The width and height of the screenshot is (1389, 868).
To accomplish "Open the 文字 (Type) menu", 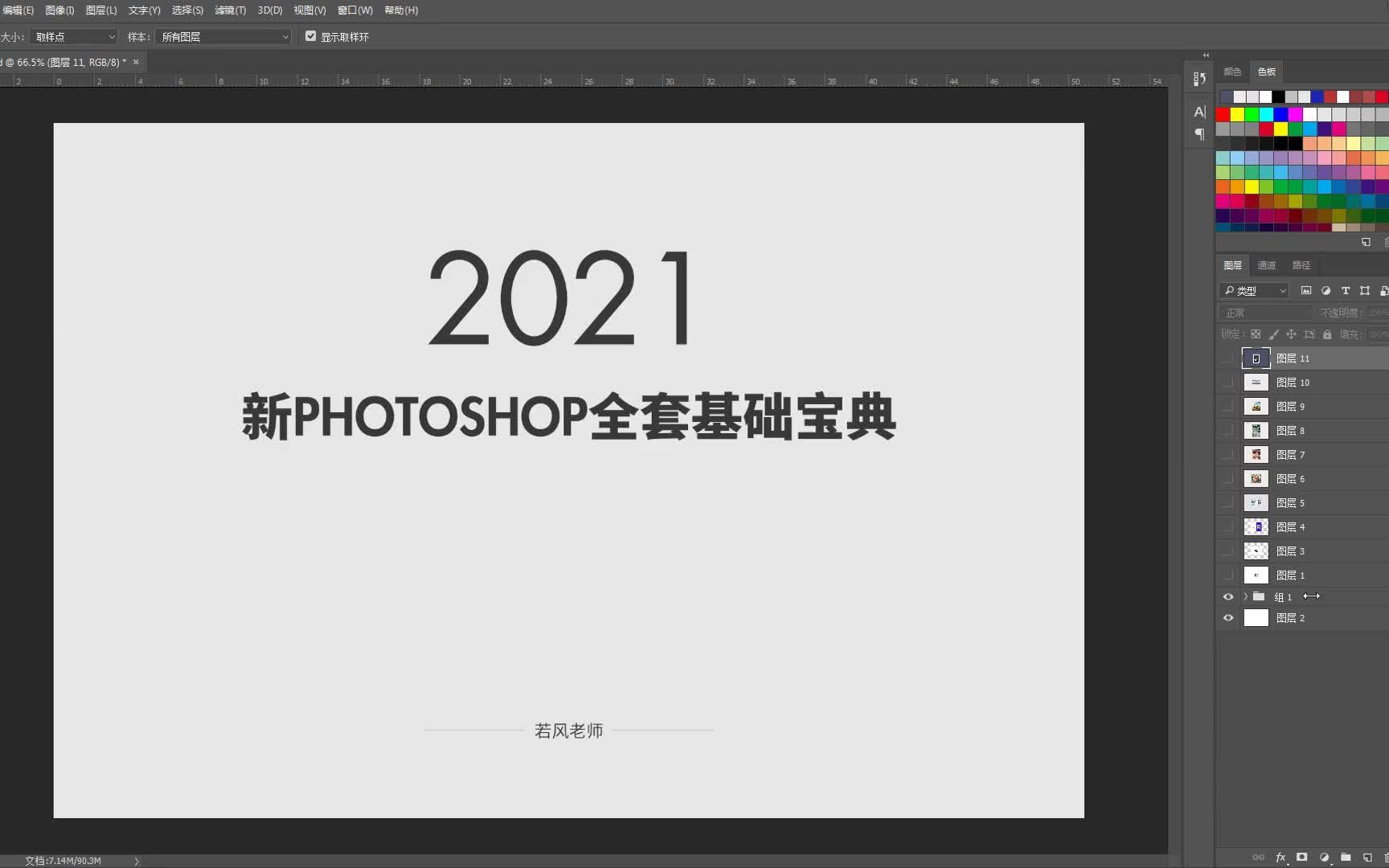I will coord(145,10).
